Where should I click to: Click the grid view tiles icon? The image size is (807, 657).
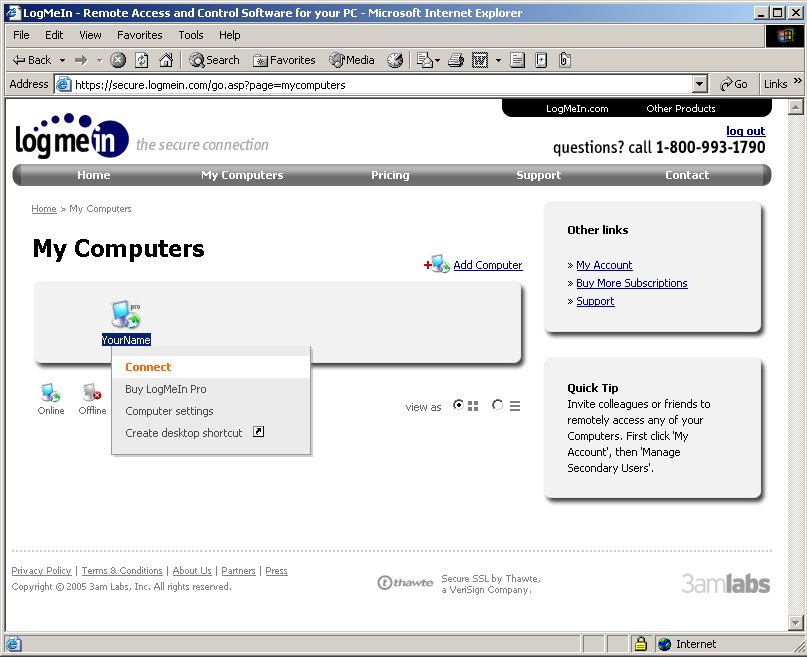tap(473, 406)
